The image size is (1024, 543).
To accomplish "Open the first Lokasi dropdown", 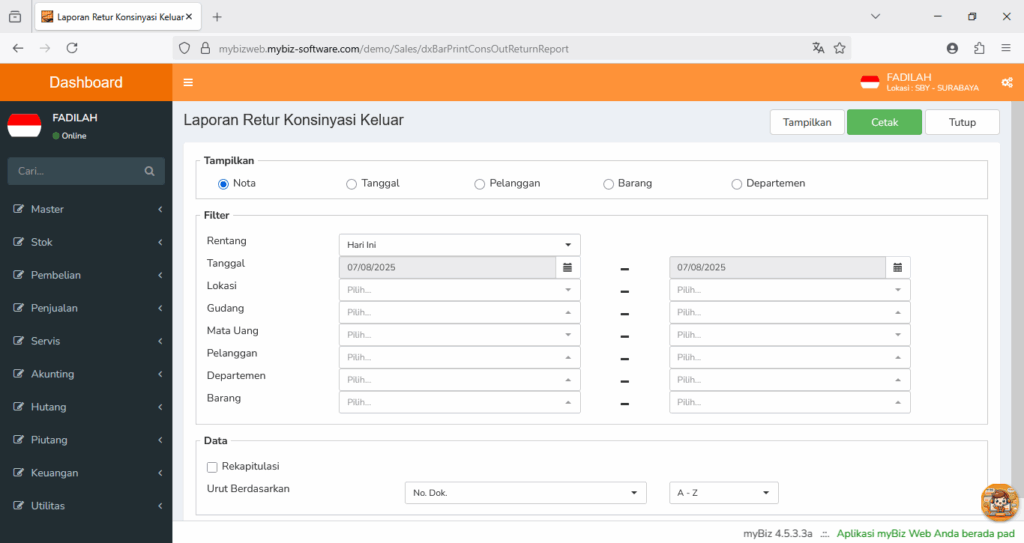I will pos(460,289).
